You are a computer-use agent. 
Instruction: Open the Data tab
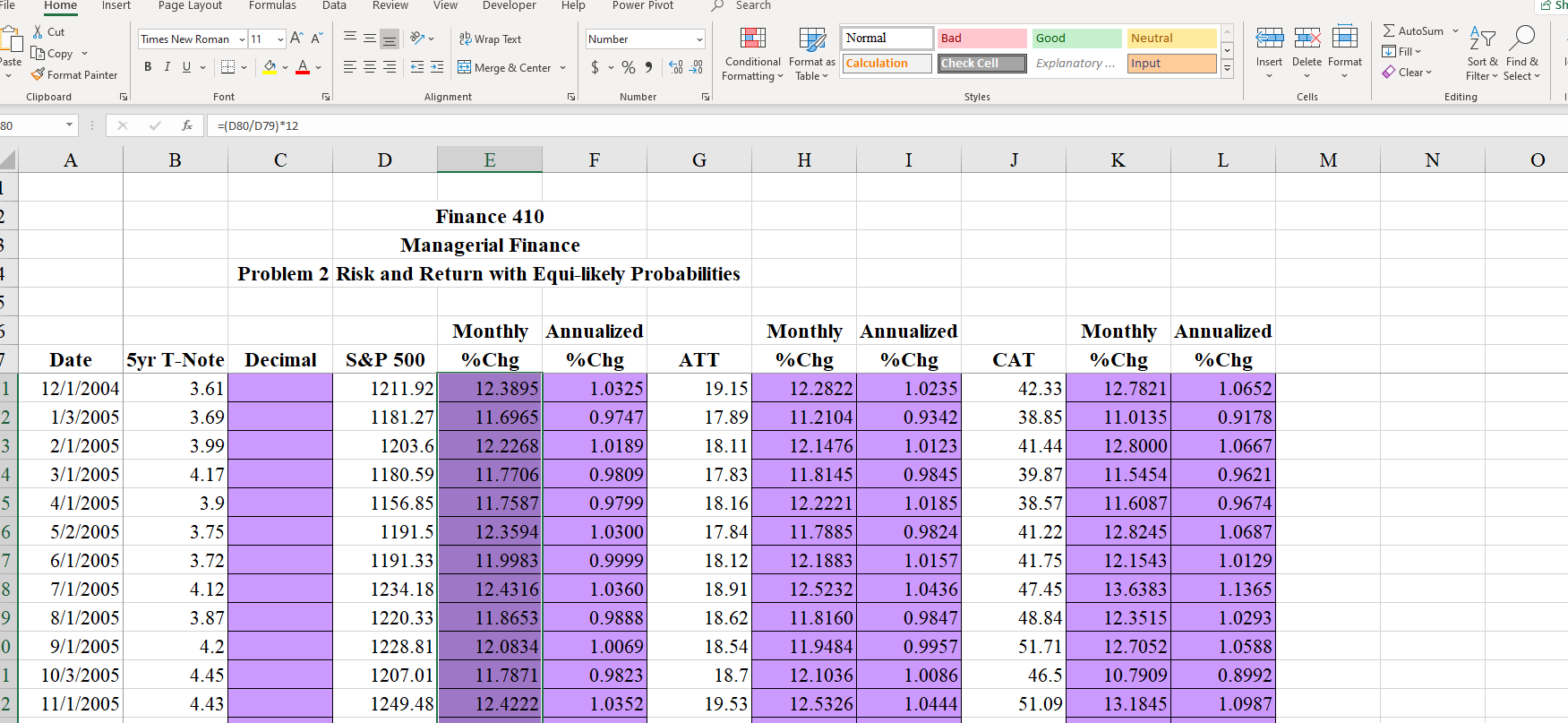334,5
